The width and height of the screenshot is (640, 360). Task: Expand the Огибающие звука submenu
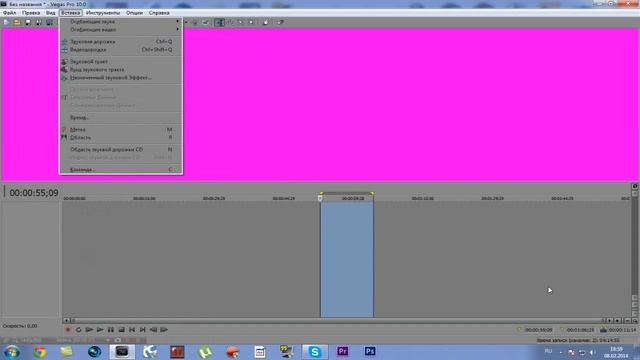tap(121, 22)
